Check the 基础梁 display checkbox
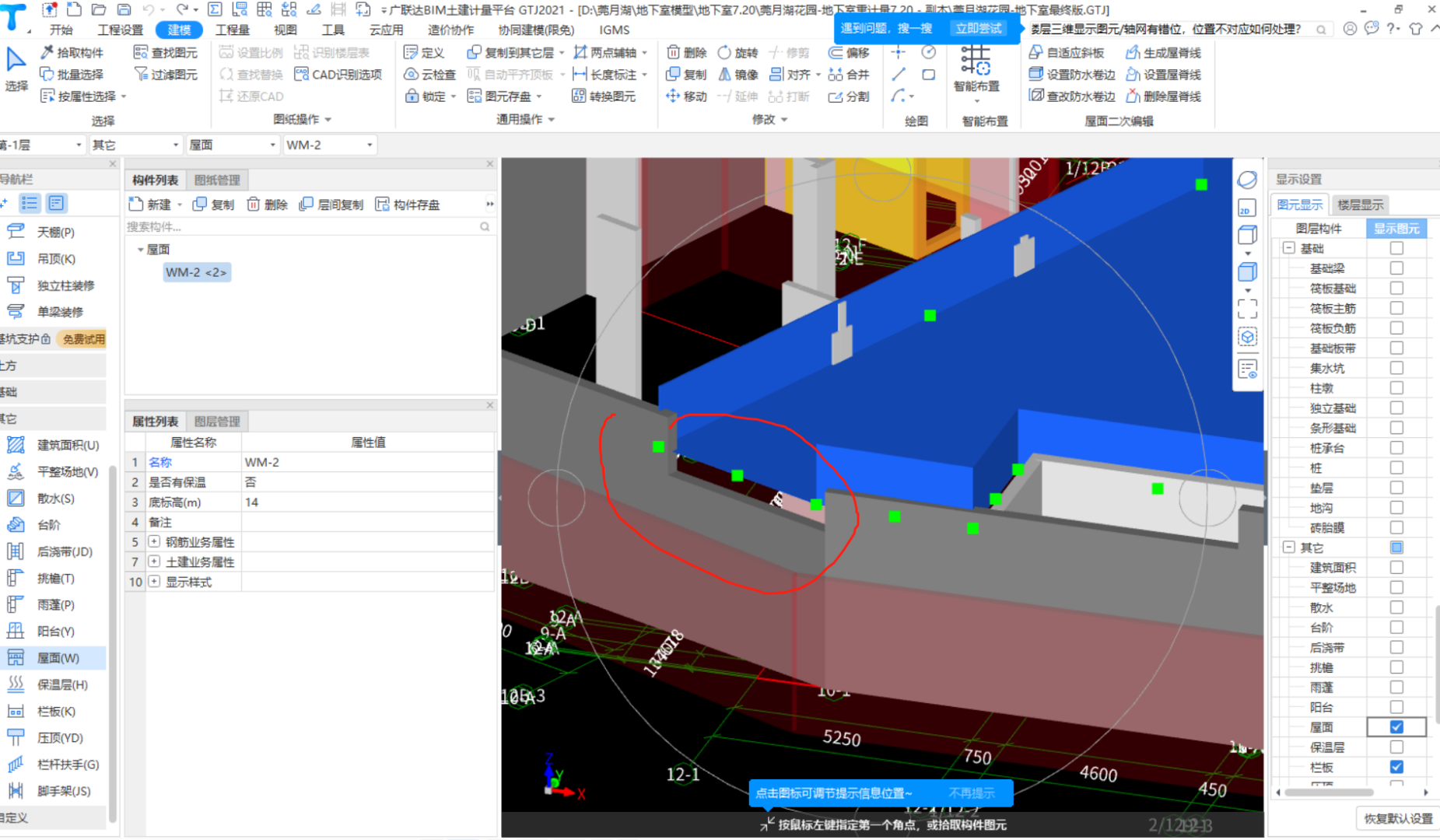This screenshot has height=840, width=1440. [1396, 268]
